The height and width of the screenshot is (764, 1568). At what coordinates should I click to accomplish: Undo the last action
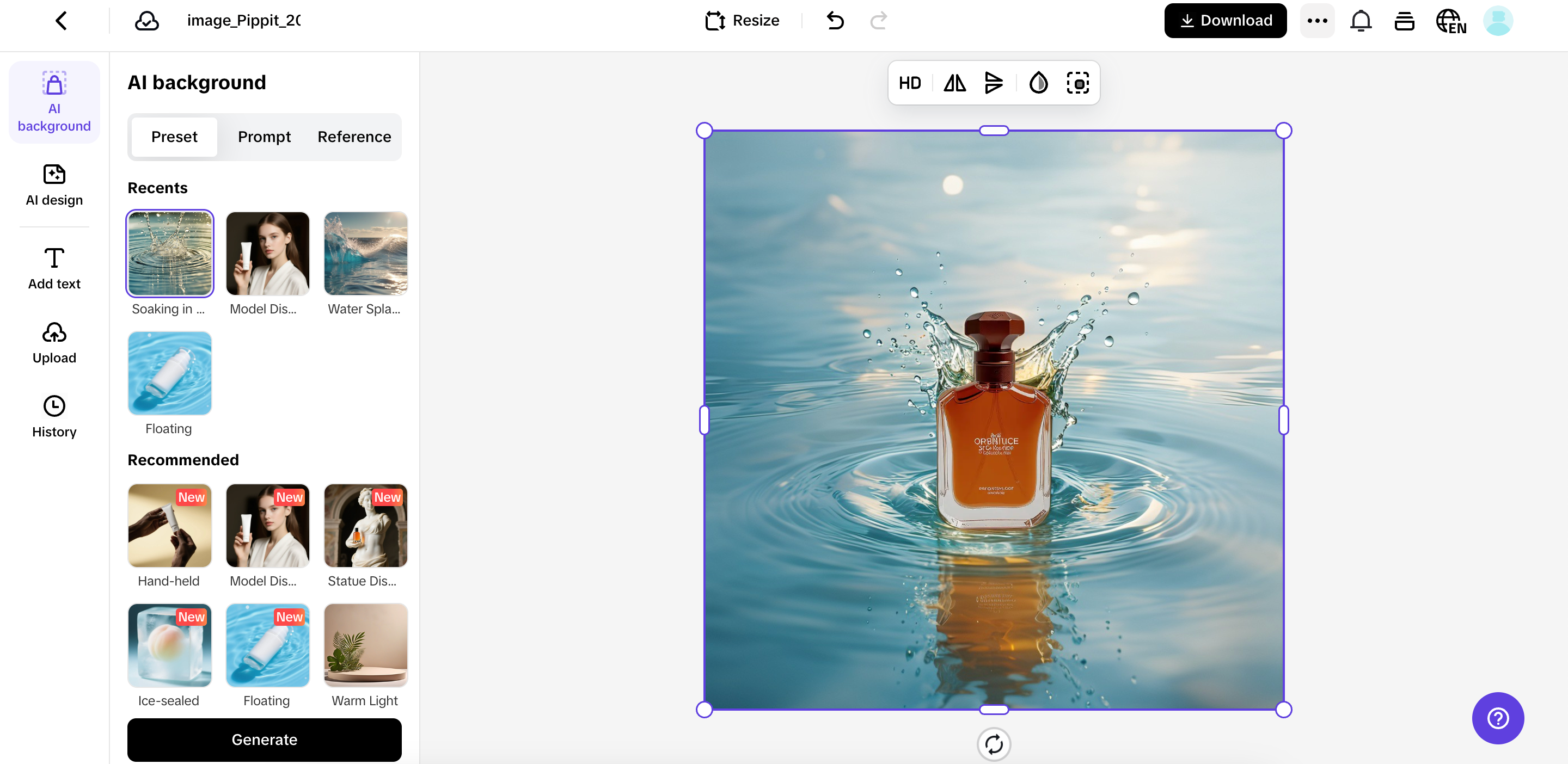click(x=835, y=21)
